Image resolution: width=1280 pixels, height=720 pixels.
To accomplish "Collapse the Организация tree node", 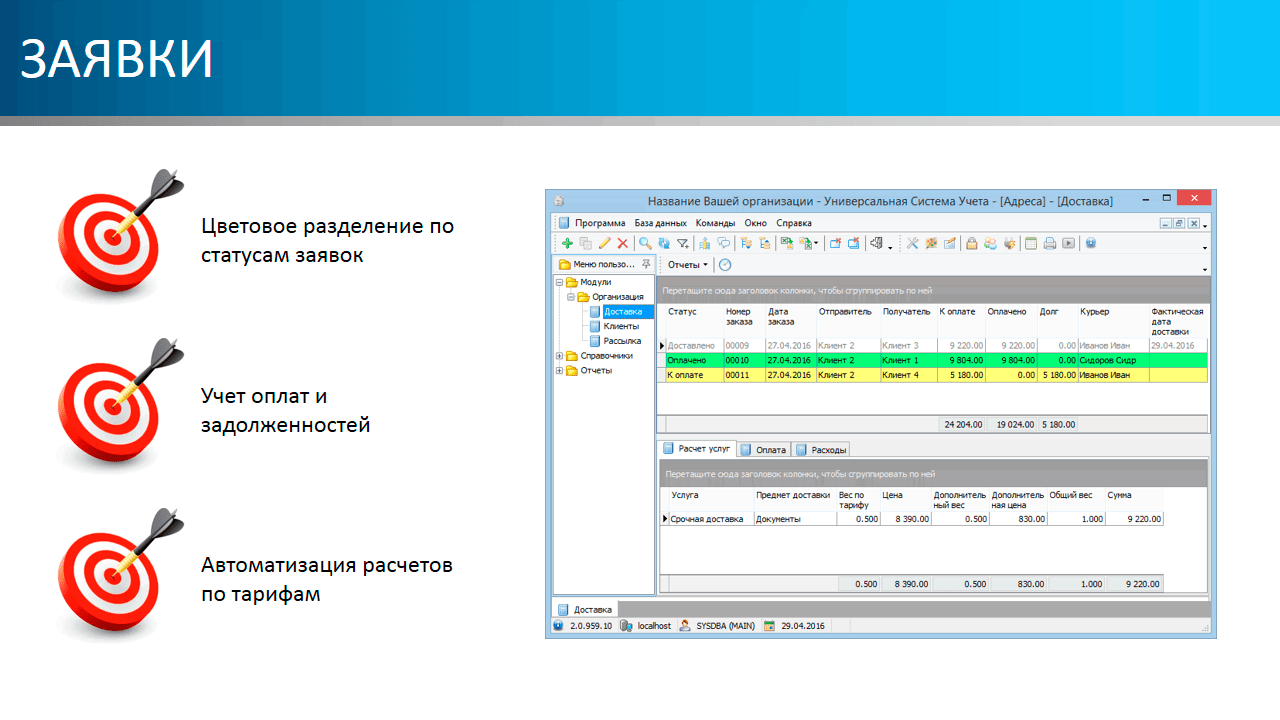I will 570,297.
